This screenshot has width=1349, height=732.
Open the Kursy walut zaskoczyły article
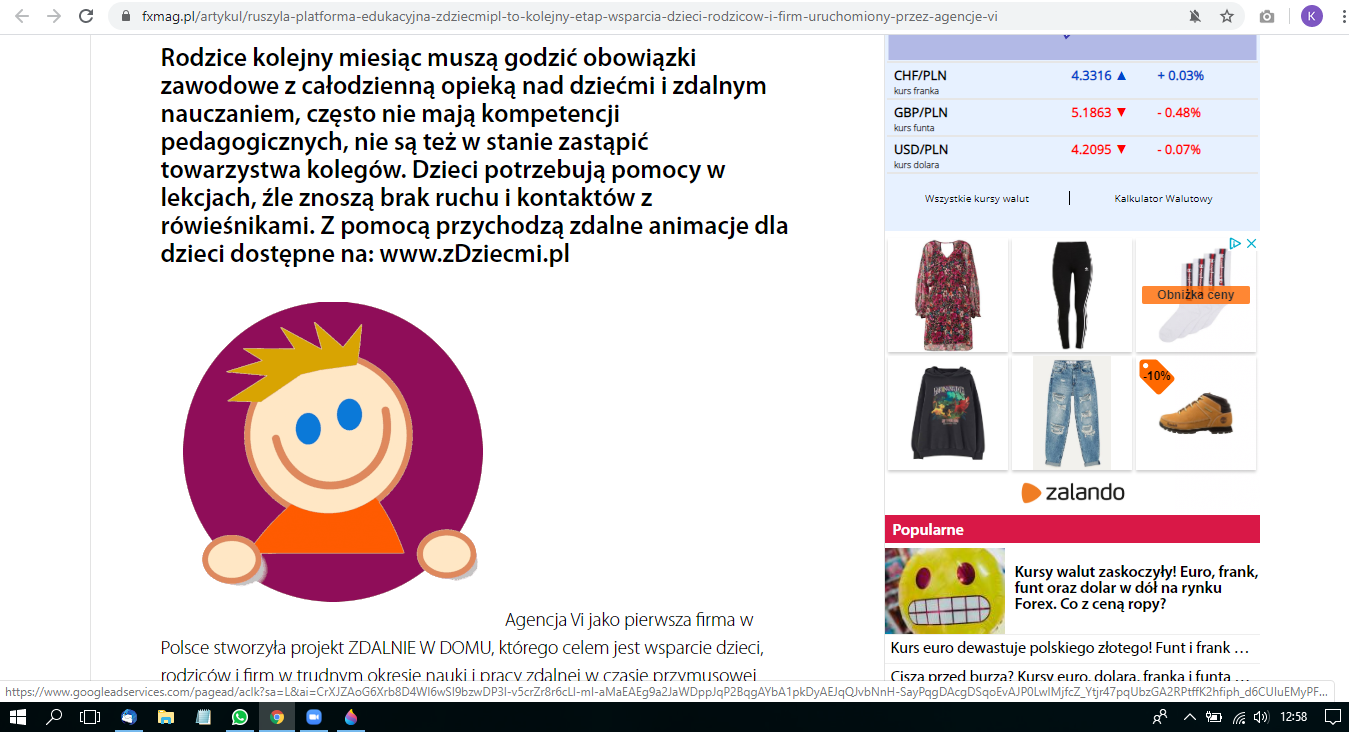tap(1135, 588)
